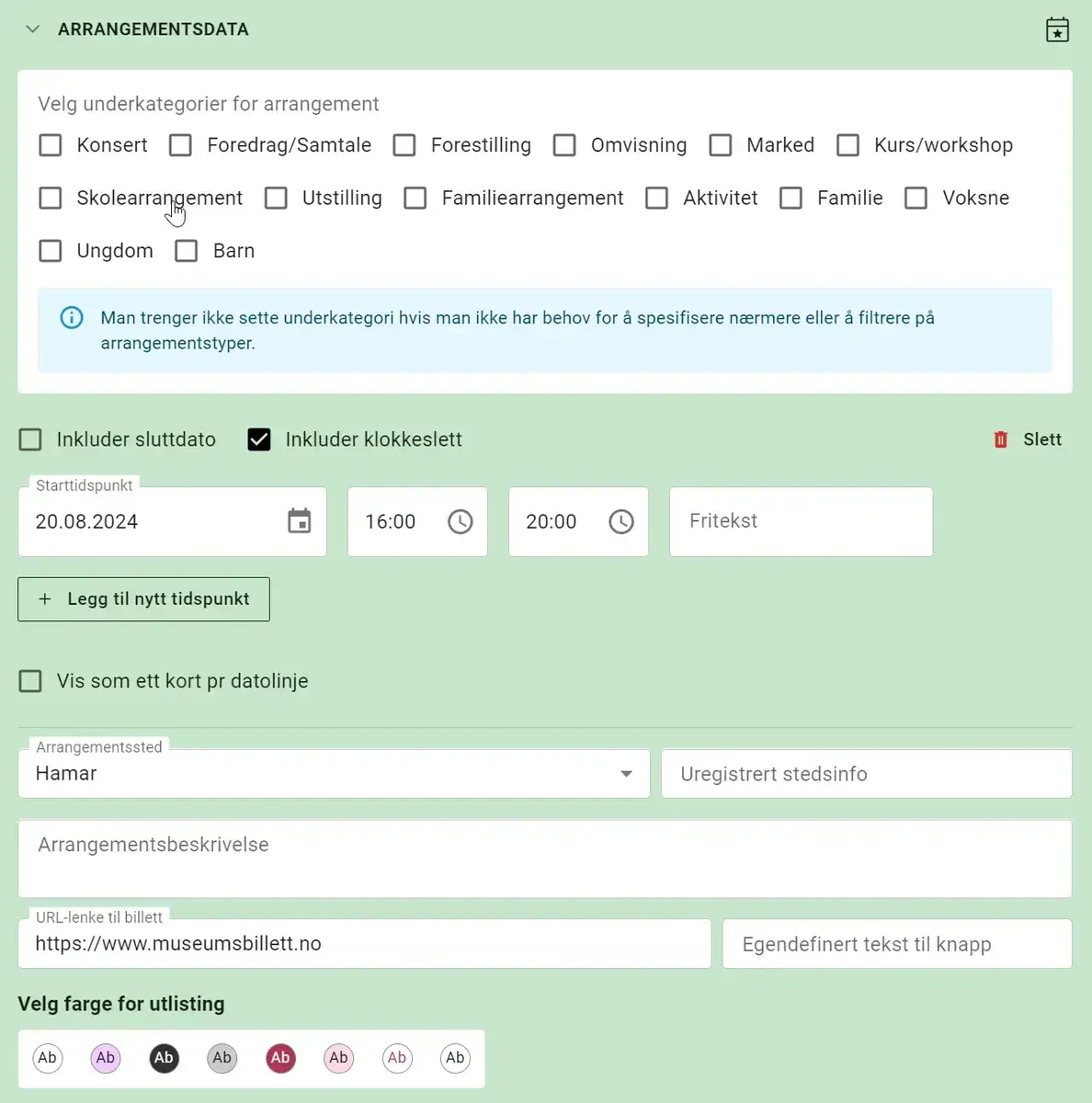Choose the dark red color swatch
This screenshot has width=1092, height=1103.
[280, 1058]
